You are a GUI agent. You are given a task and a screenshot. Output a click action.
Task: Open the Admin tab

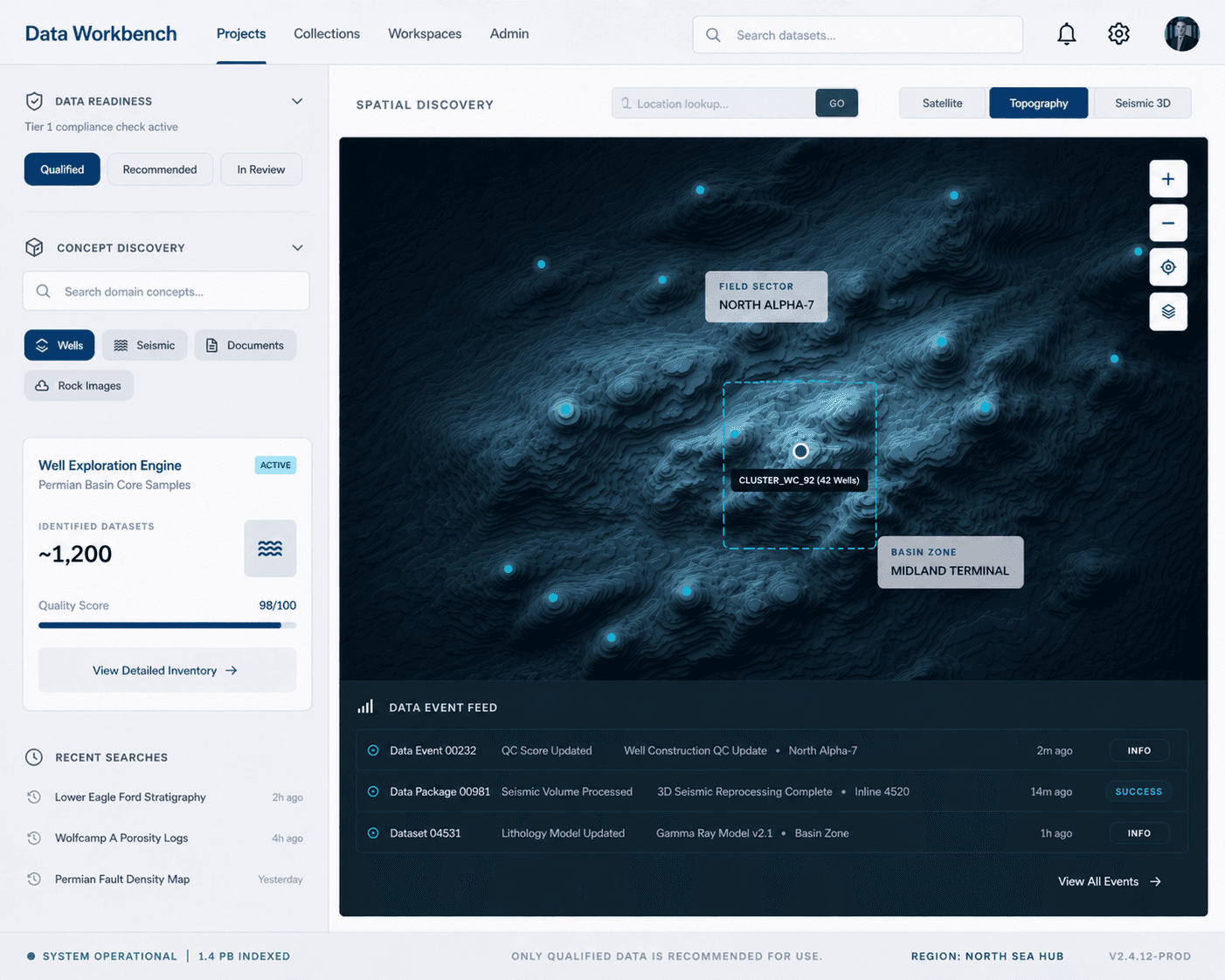[x=509, y=33]
